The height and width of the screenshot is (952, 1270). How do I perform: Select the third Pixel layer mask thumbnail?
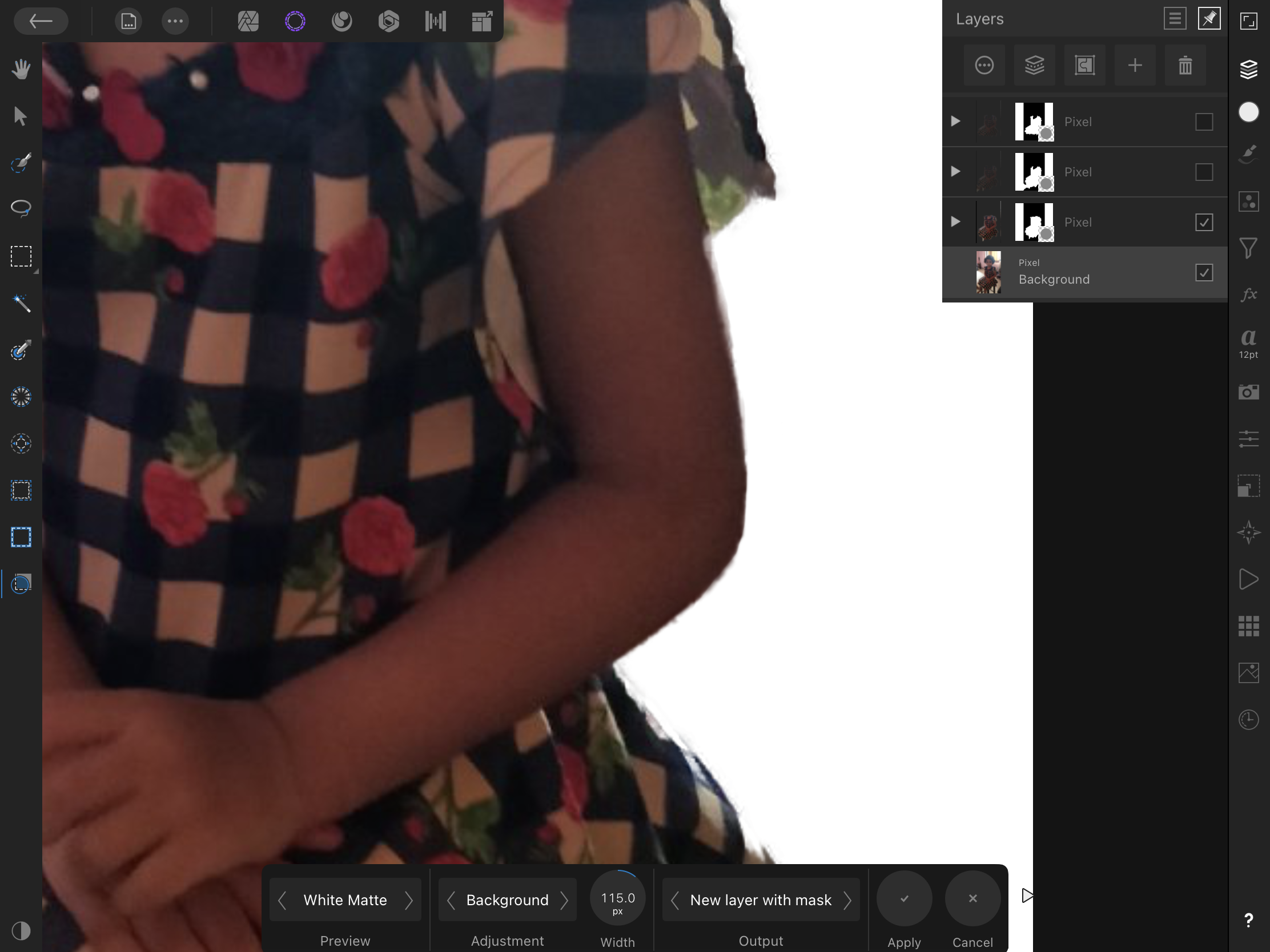click(1034, 222)
